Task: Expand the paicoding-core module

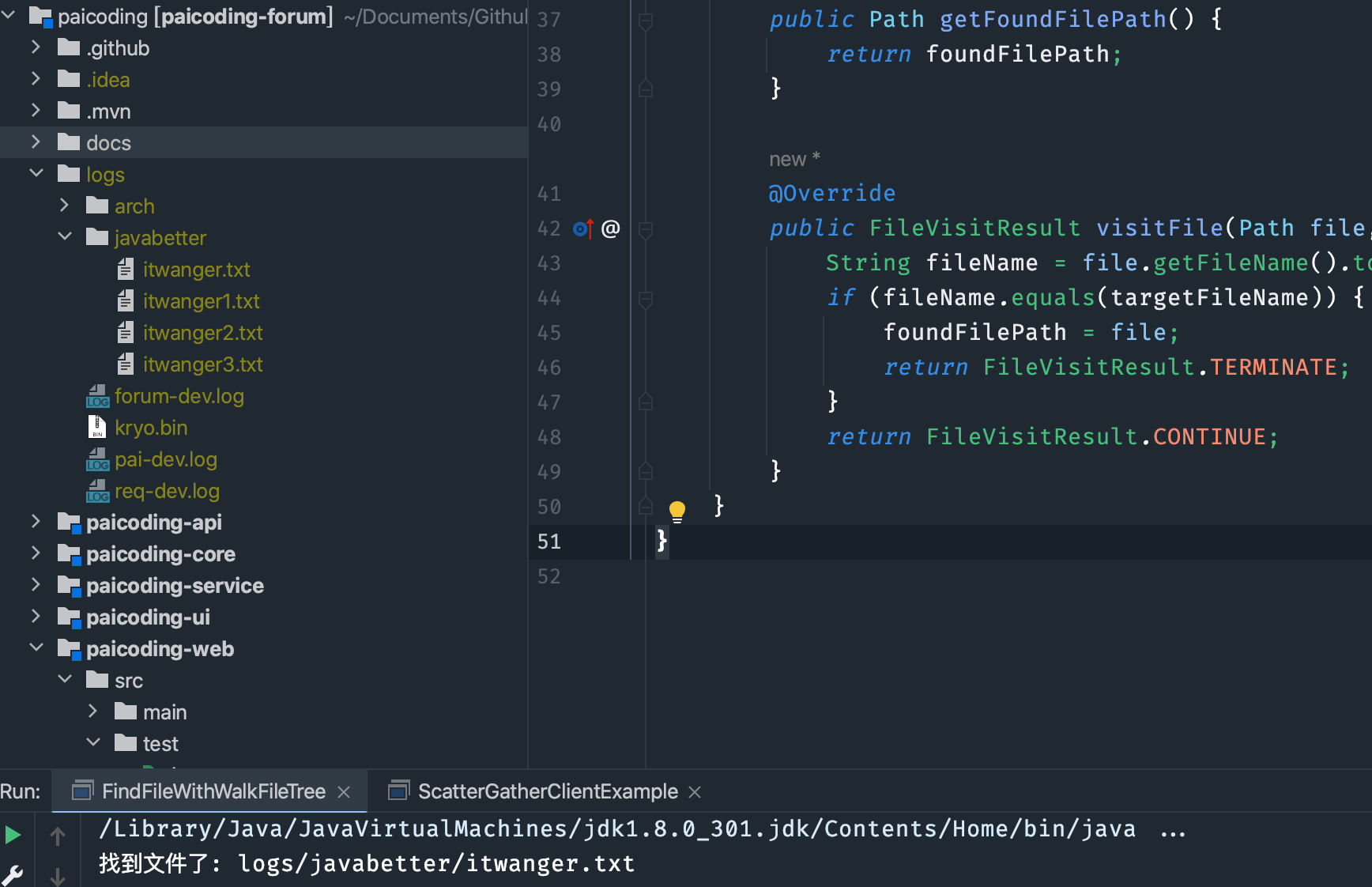Action: (x=36, y=553)
